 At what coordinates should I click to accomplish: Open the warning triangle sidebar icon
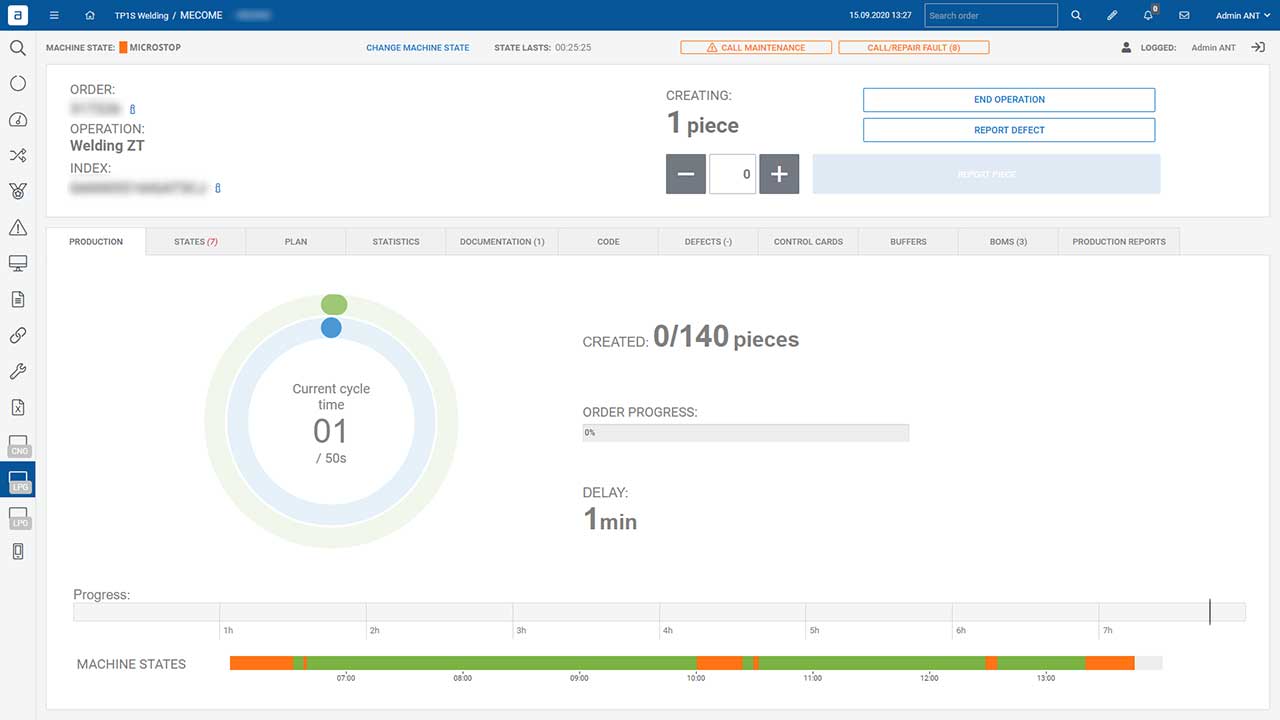(17, 227)
